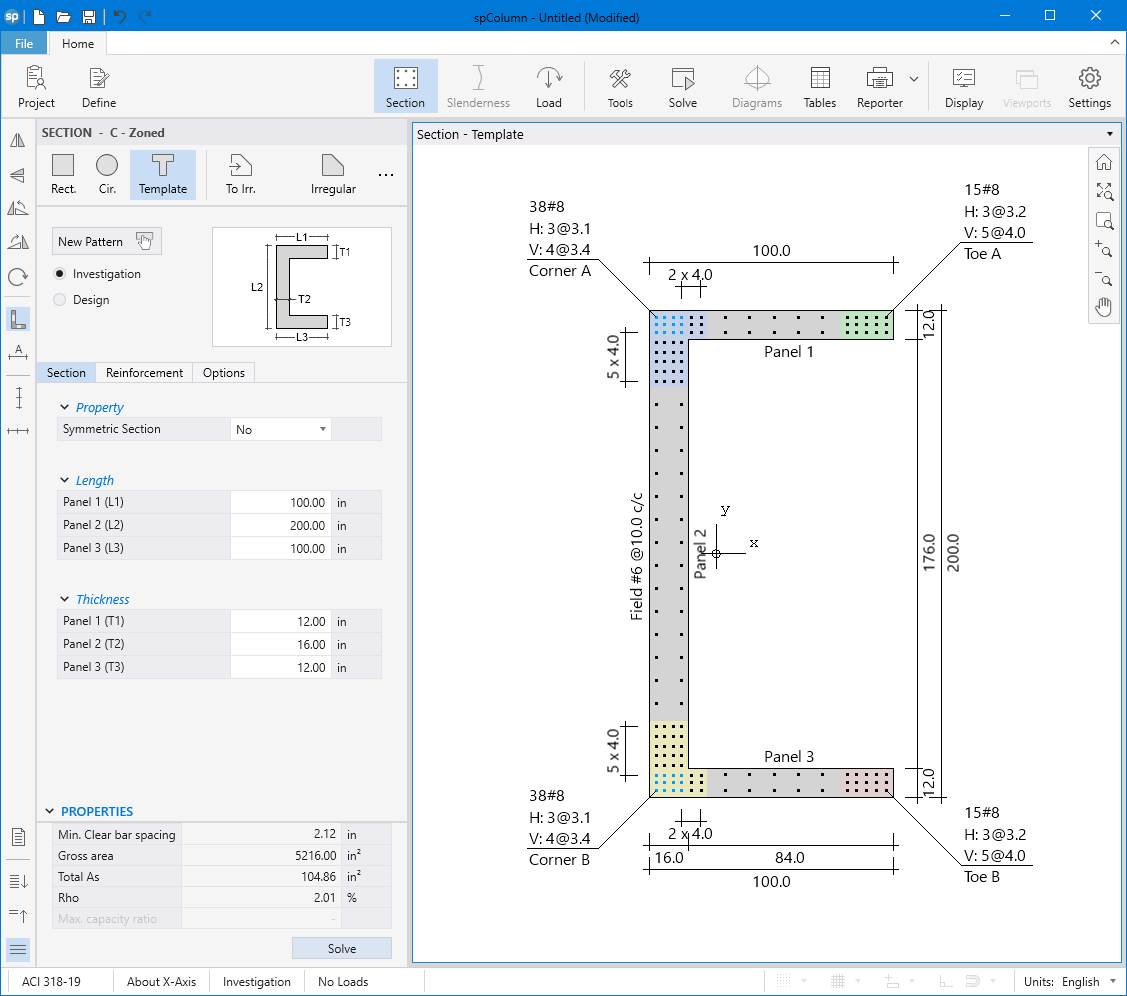The height and width of the screenshot is (996, 1127).
Task: Open the Reporter tool
Action: tap(878, 86)
